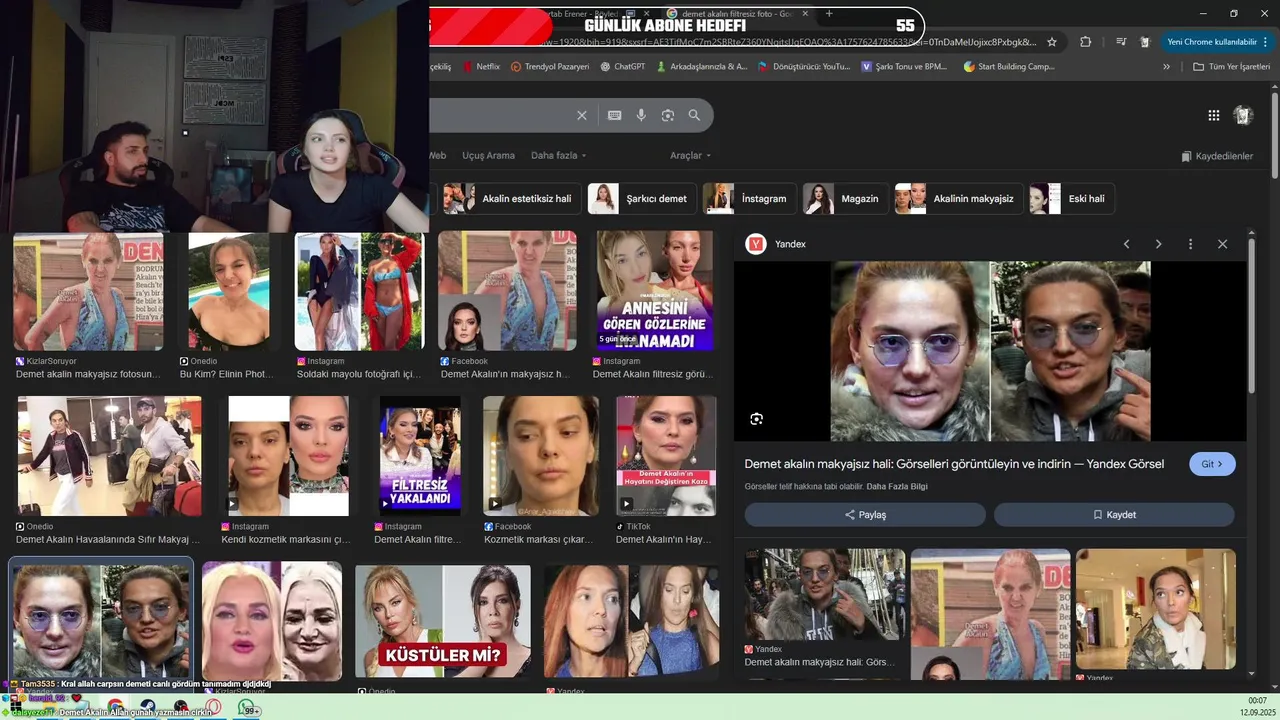Open Google Lens image search
The height and width of the screenshot is (720, 1280).
coord(668,115)
